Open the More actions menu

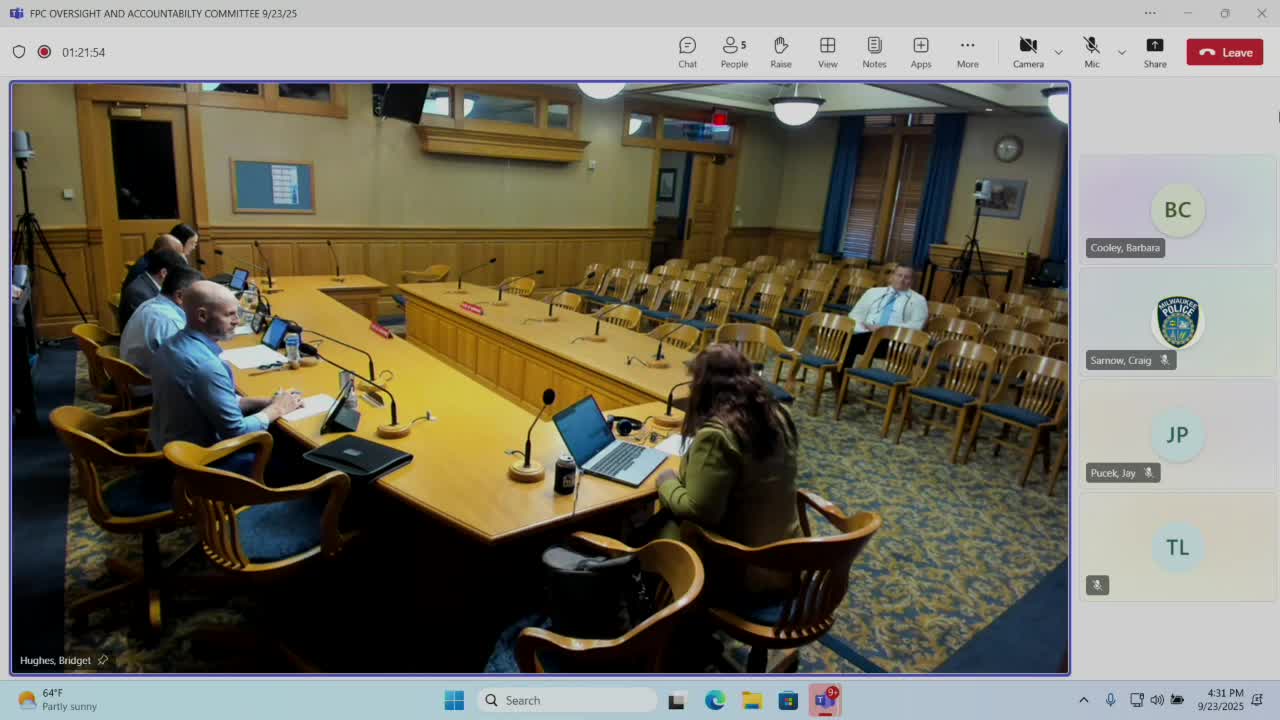(967, 52)
